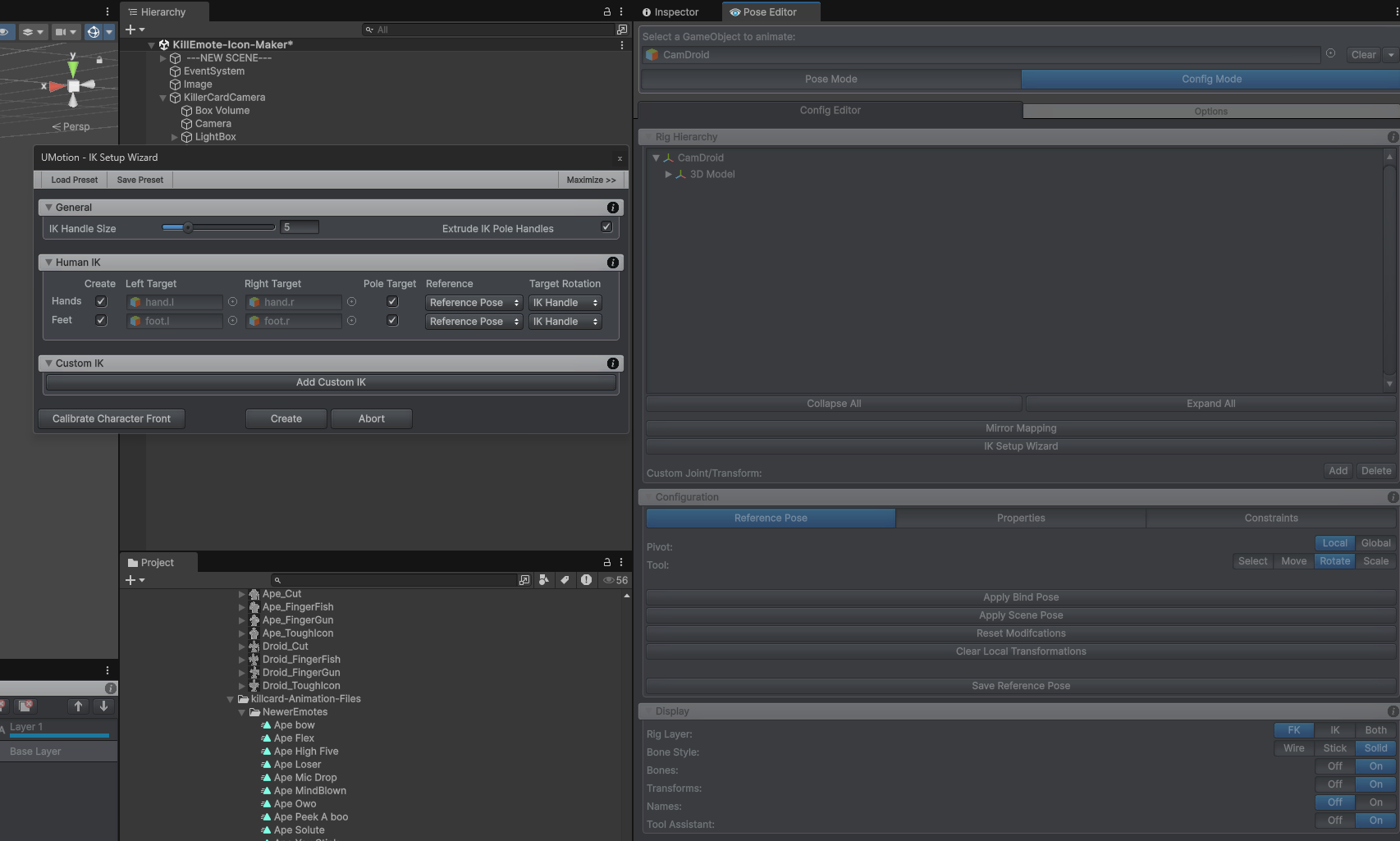Screen dimensions: 1400x841
Task: Click Apply Bind Pose button
Action: point(1021,597)
